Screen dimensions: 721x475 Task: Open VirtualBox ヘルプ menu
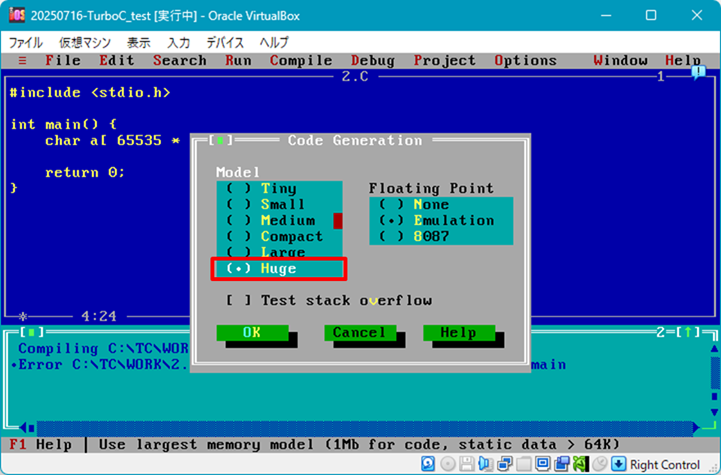(x=274, y=42)
